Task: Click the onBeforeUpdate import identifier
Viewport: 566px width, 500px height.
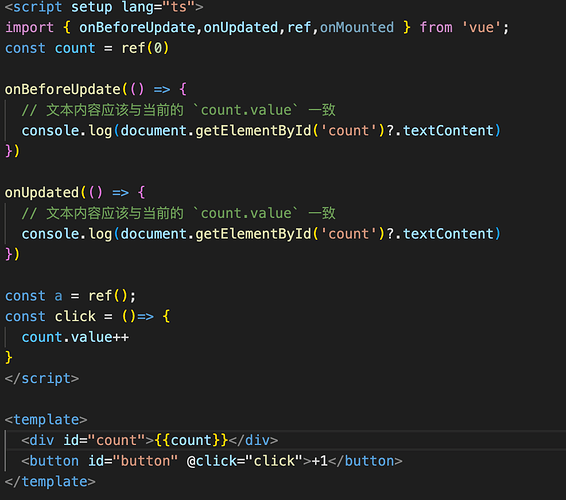Action: pos(137,27)
